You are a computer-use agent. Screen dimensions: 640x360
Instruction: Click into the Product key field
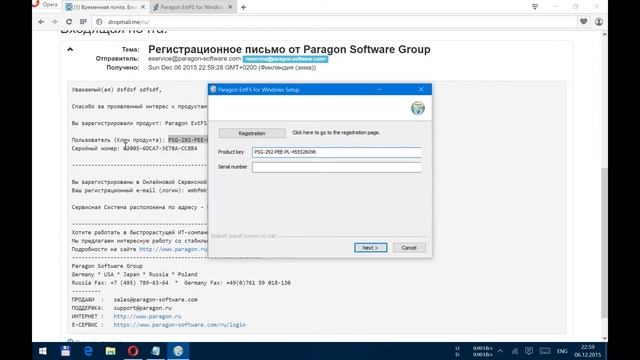pyautogui.click(x=337, y=152)
